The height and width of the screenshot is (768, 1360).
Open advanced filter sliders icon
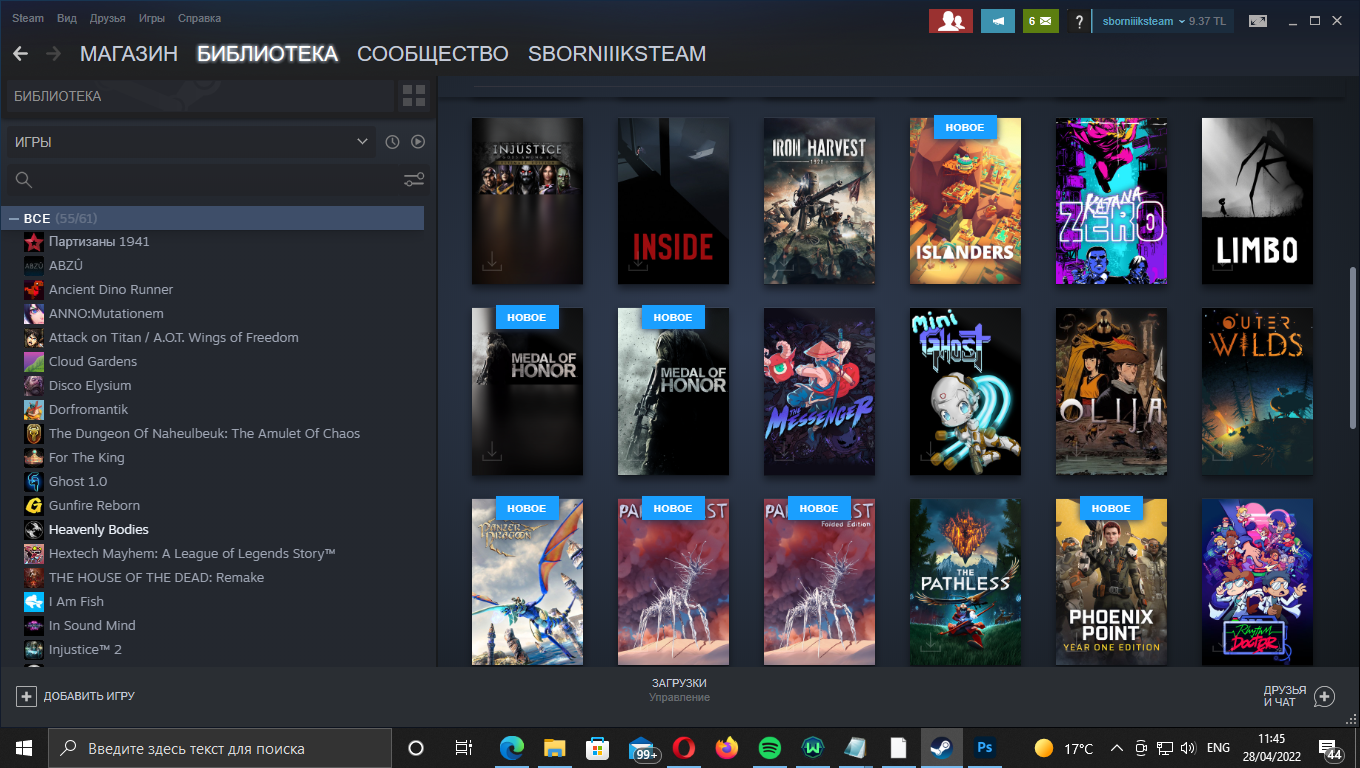click(413, 180)
